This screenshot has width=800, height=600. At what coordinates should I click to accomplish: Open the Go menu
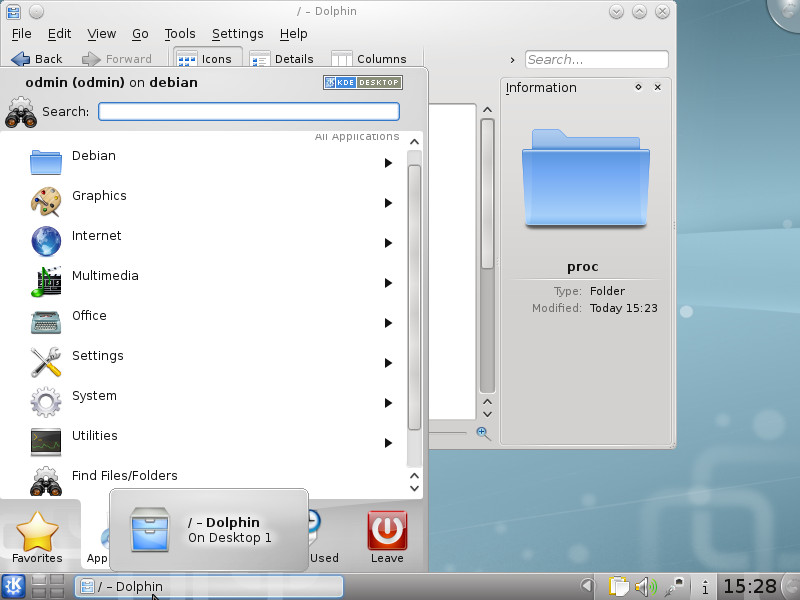[140, 34]
